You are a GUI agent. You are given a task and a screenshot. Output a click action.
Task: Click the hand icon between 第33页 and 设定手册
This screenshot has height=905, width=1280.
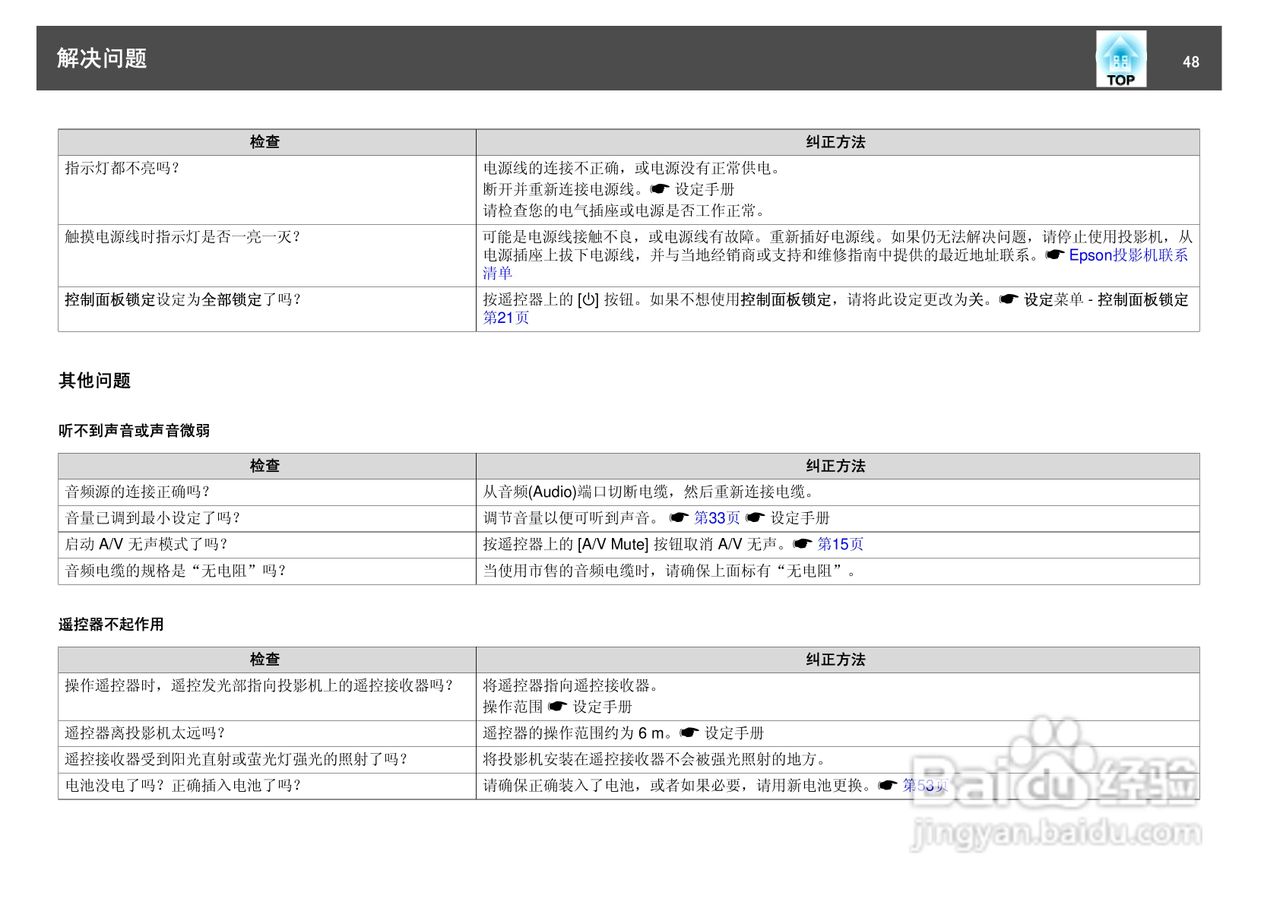pos(755,518)
